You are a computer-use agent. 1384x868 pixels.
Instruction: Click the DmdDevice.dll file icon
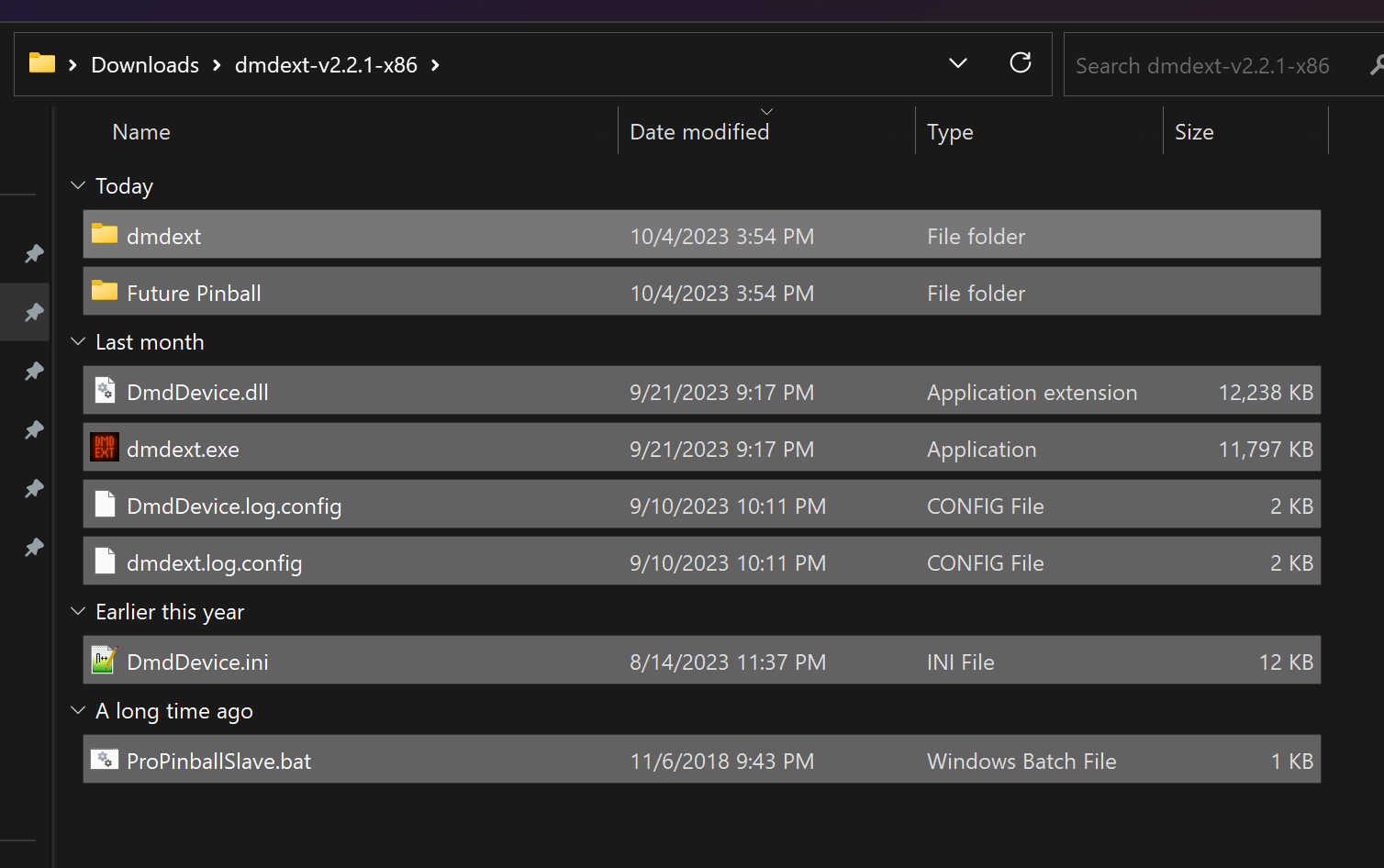(104, 390)
